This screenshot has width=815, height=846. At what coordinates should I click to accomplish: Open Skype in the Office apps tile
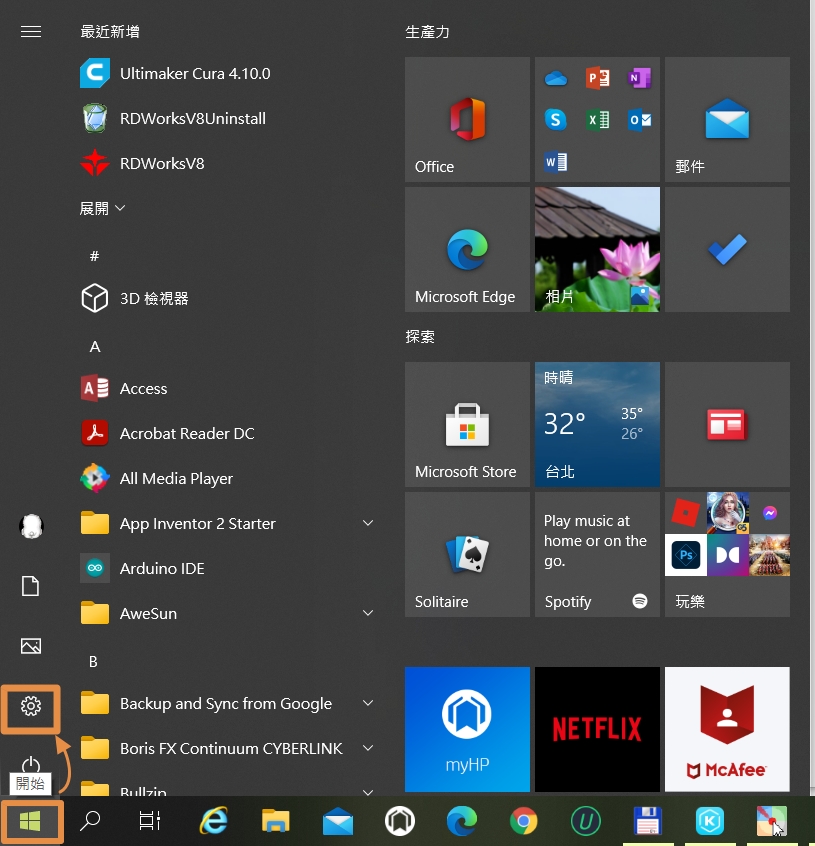[x=556, y=119]
